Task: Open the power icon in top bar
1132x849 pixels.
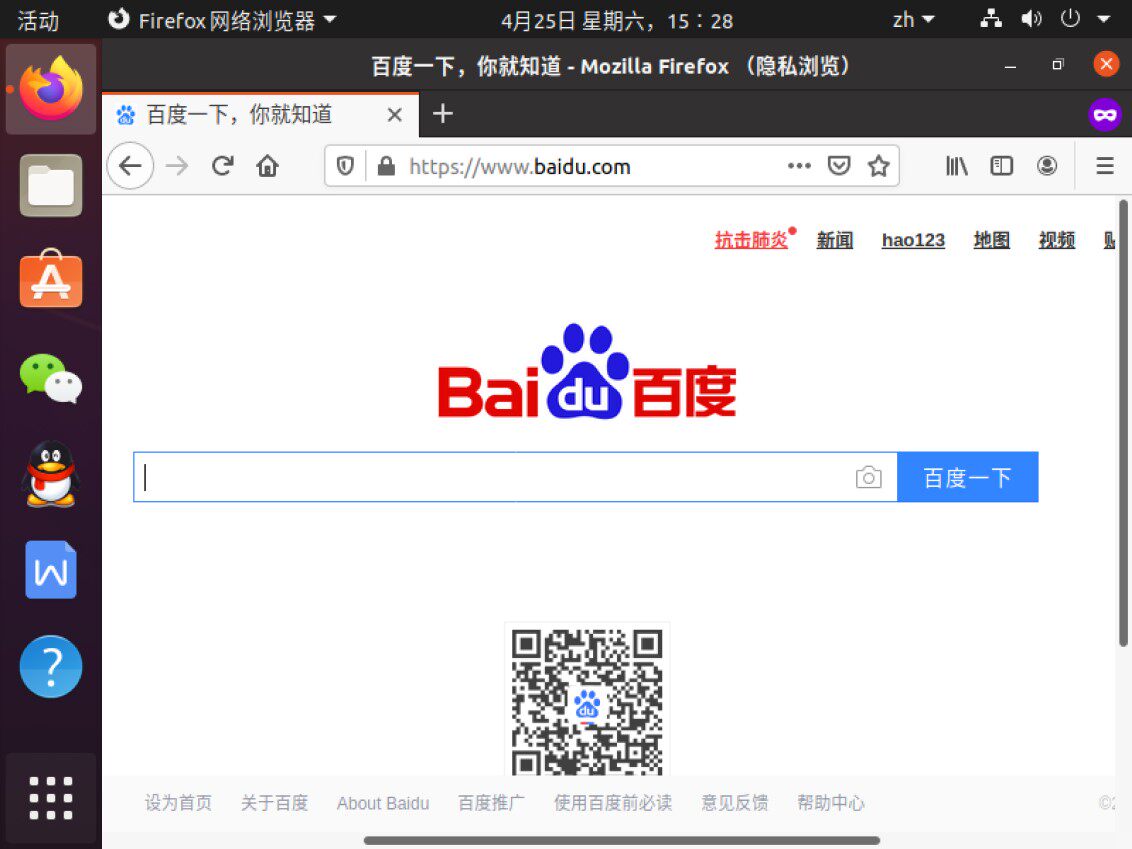Action: [x=1070, y=19]
